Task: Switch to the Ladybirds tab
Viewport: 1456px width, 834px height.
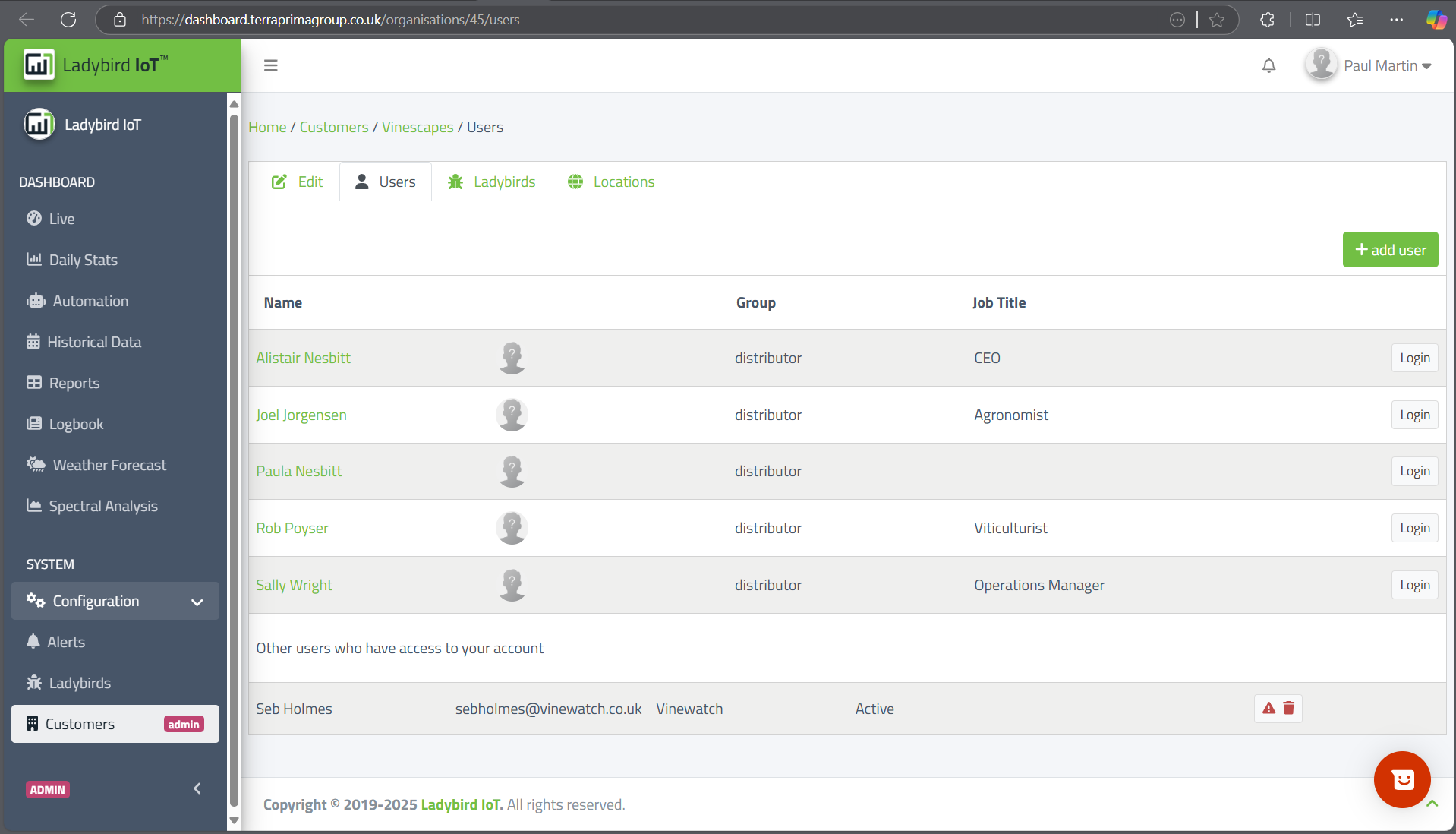Action: tap(492, 182)
